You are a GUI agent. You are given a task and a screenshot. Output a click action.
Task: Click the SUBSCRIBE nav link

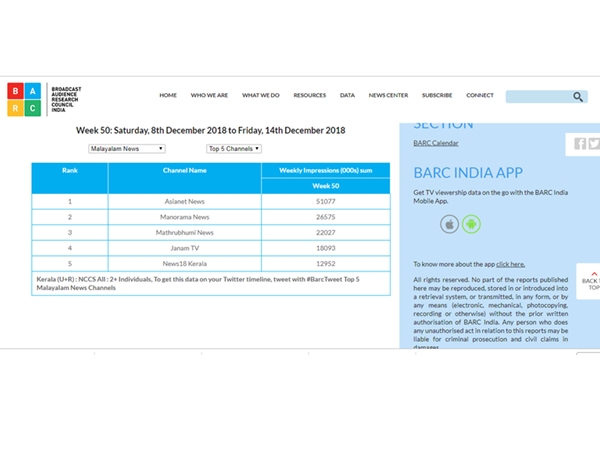pyautogui.click(x=437, y=96)
